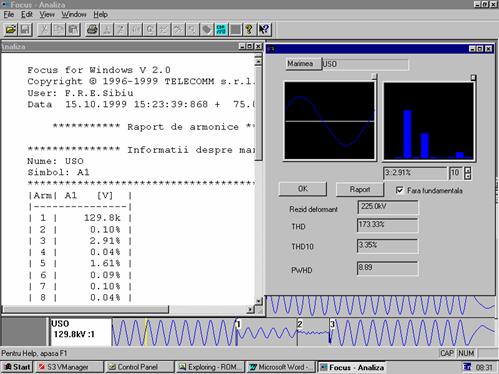Click the context help arrow-question icon
This screenshot has height=374, width=499.
pos(264,30)
